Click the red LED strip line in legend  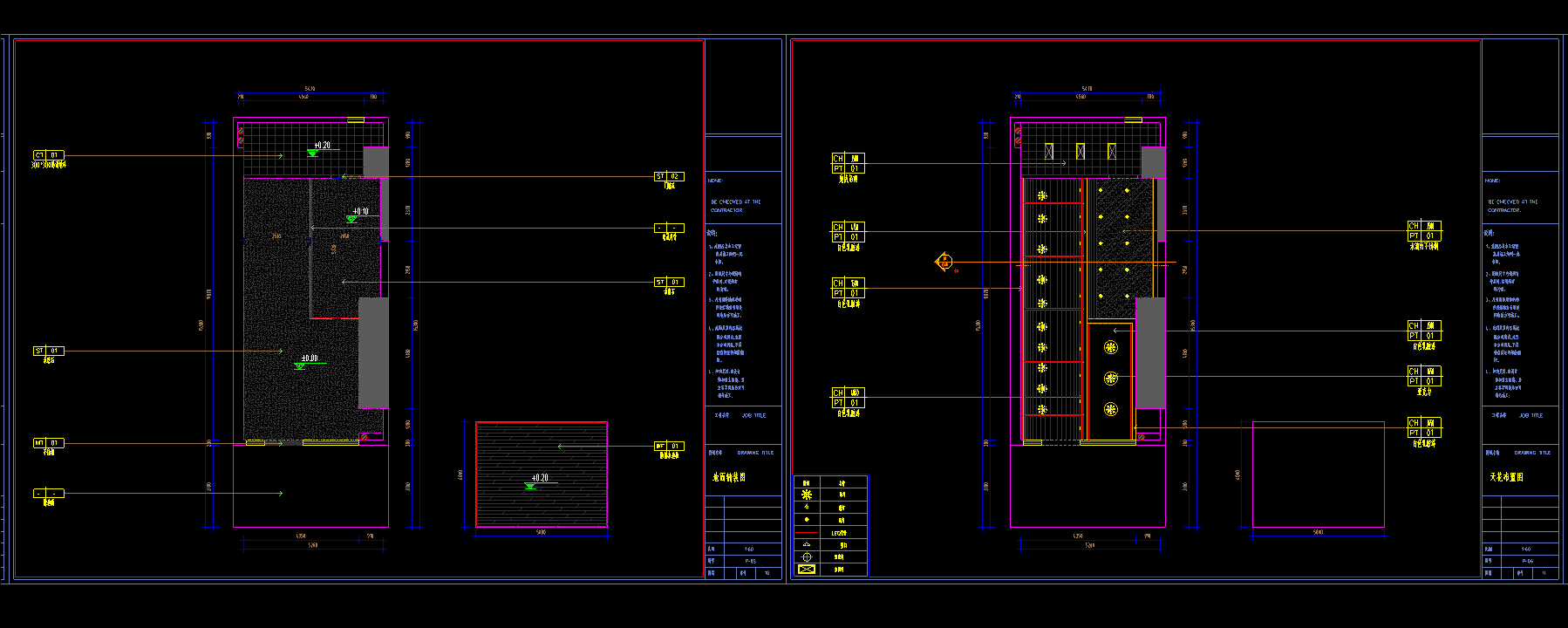(x=807, y=532)
